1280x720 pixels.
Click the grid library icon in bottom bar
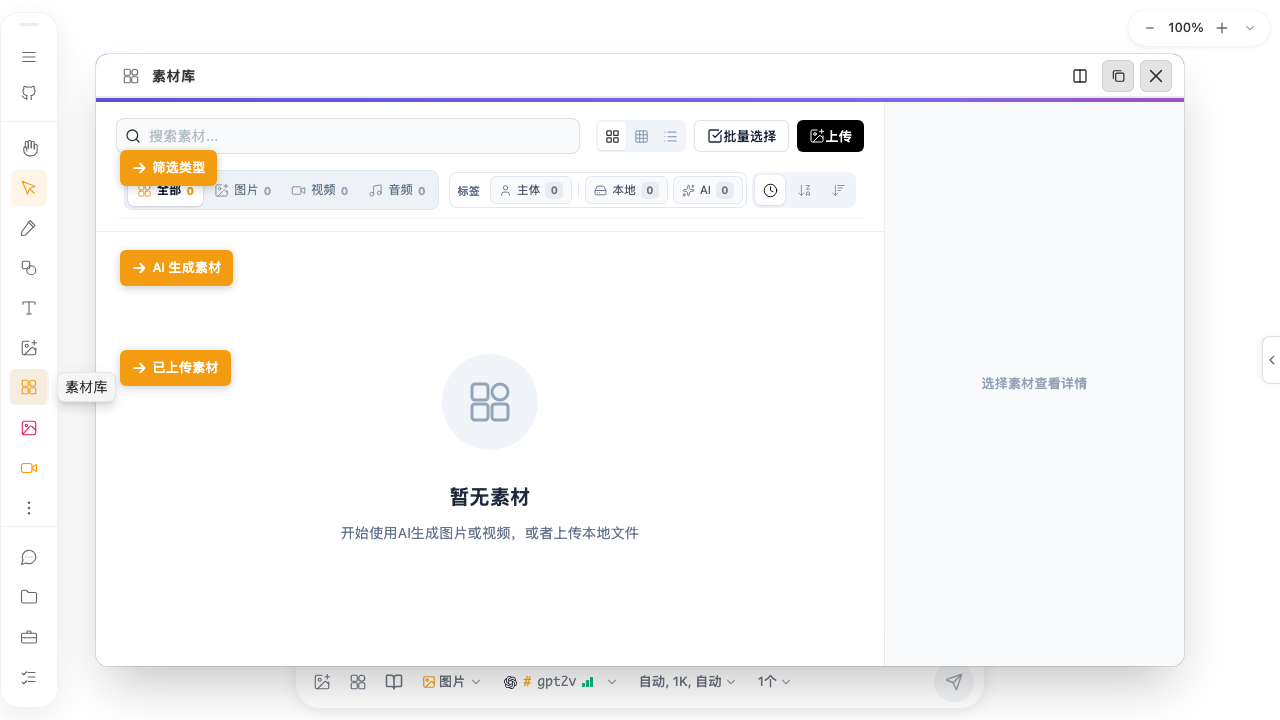pos(358,682)
